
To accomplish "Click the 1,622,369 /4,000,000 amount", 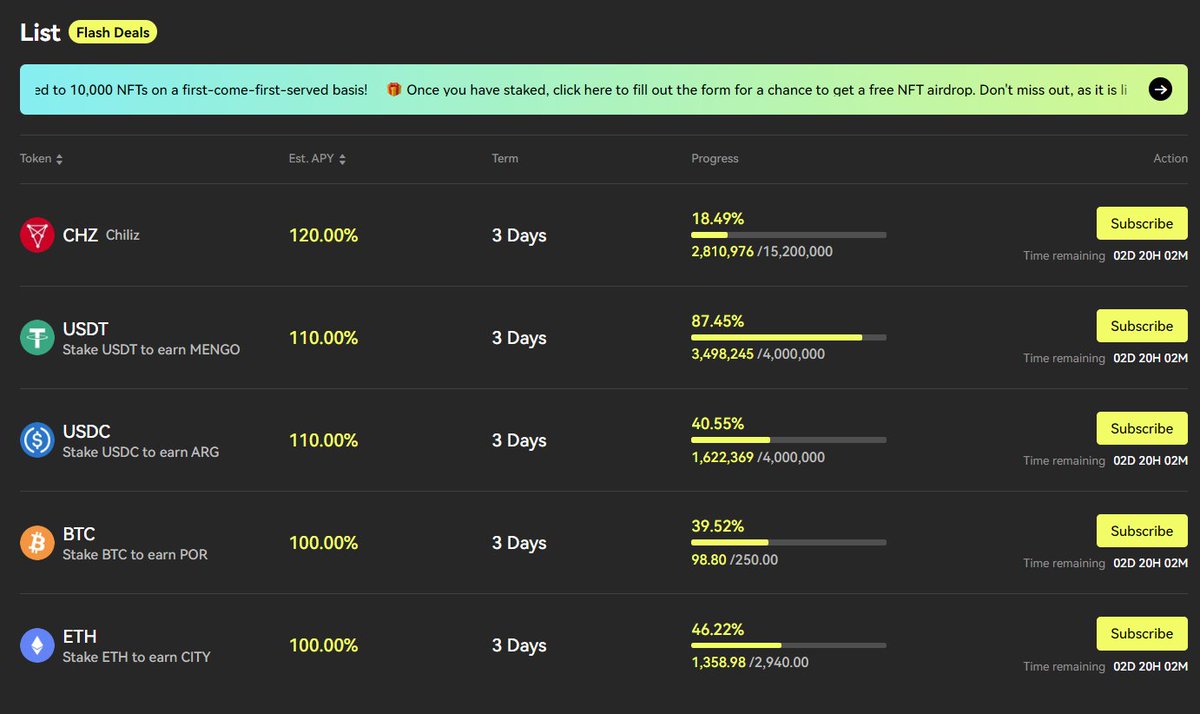I will [x=758, y=457].
